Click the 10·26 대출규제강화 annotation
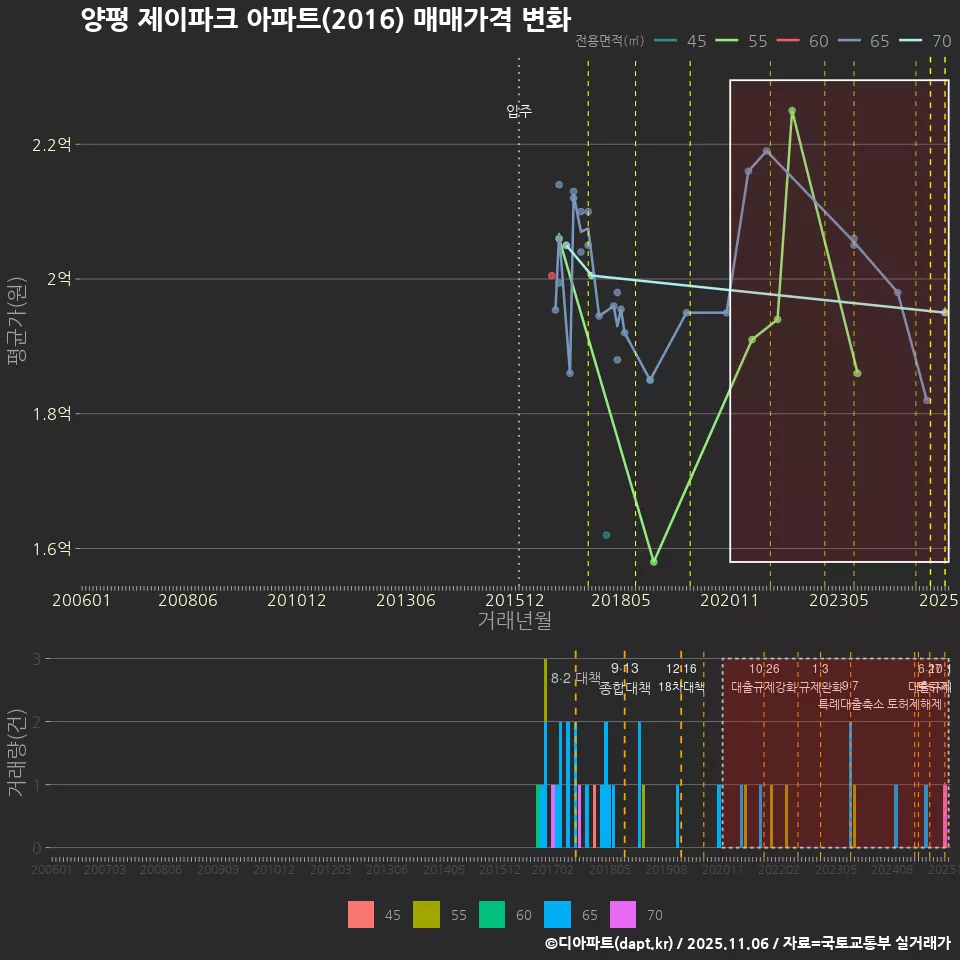This screenshot has height=960, width=960. coord(764,678)
